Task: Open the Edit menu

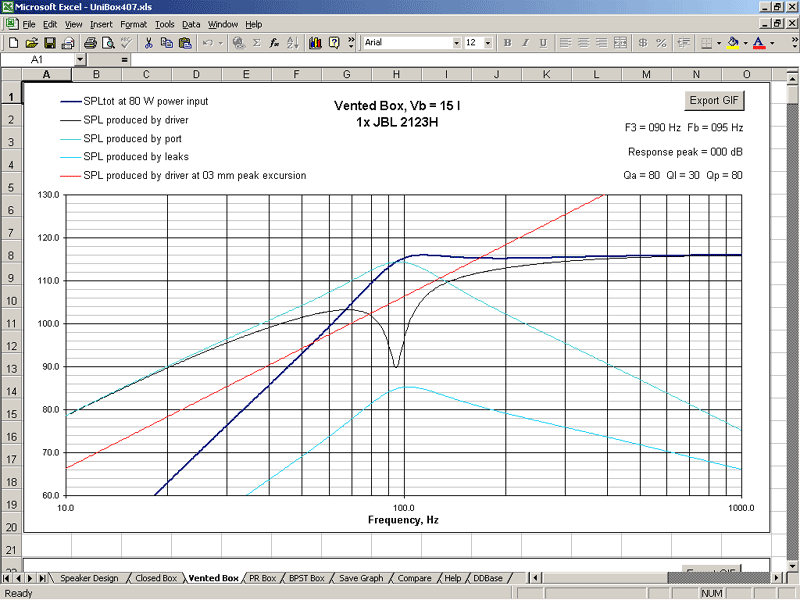Action: pyautogui.click(x=50, y=24)
